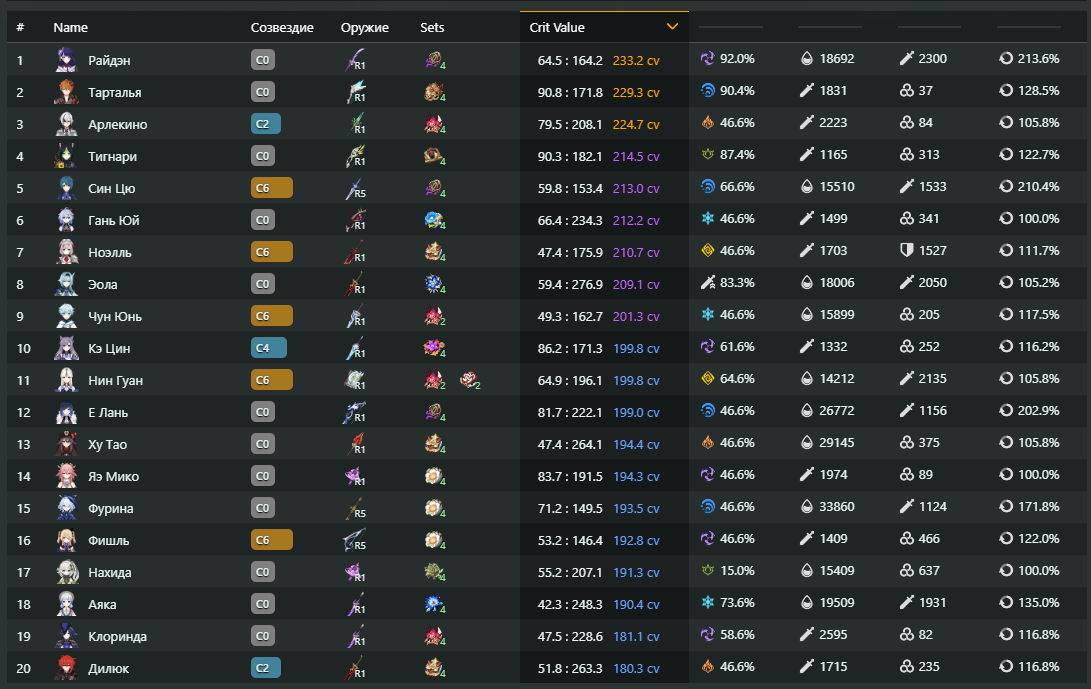
Task: Click Нахида's artifact set icon
Action: 435,572
